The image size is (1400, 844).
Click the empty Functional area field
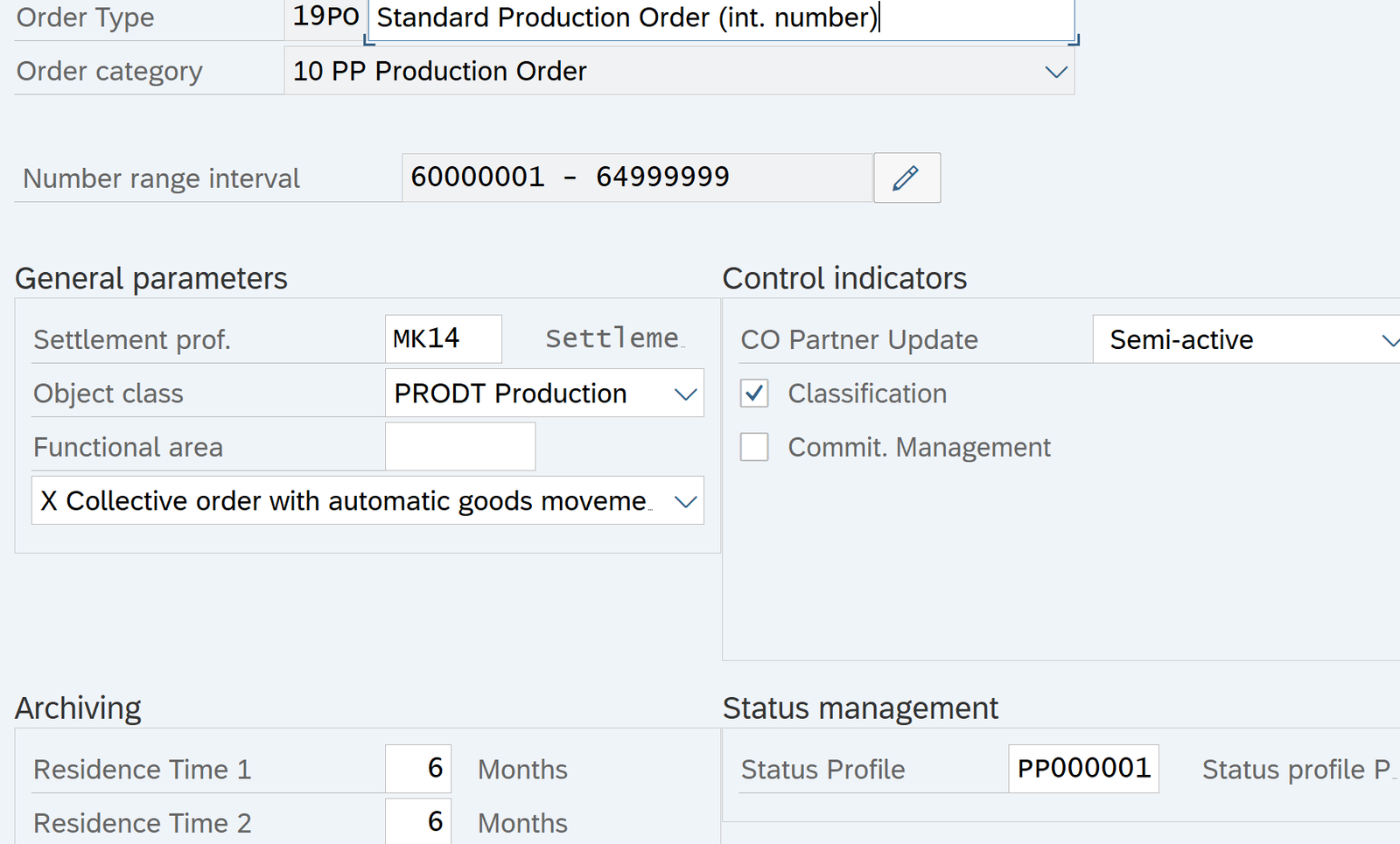459,447
